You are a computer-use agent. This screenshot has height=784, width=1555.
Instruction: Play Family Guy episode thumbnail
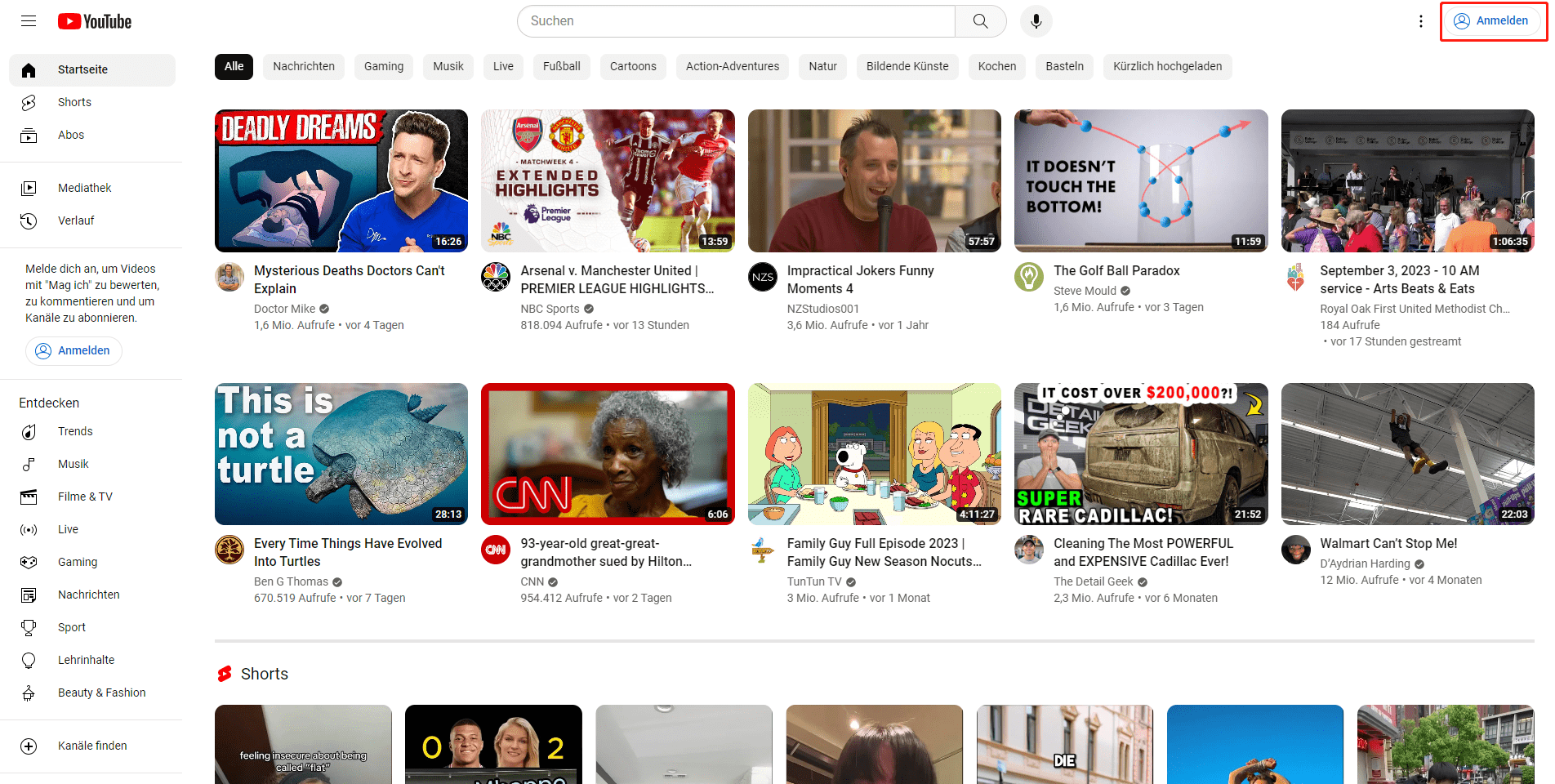point(875,454)
